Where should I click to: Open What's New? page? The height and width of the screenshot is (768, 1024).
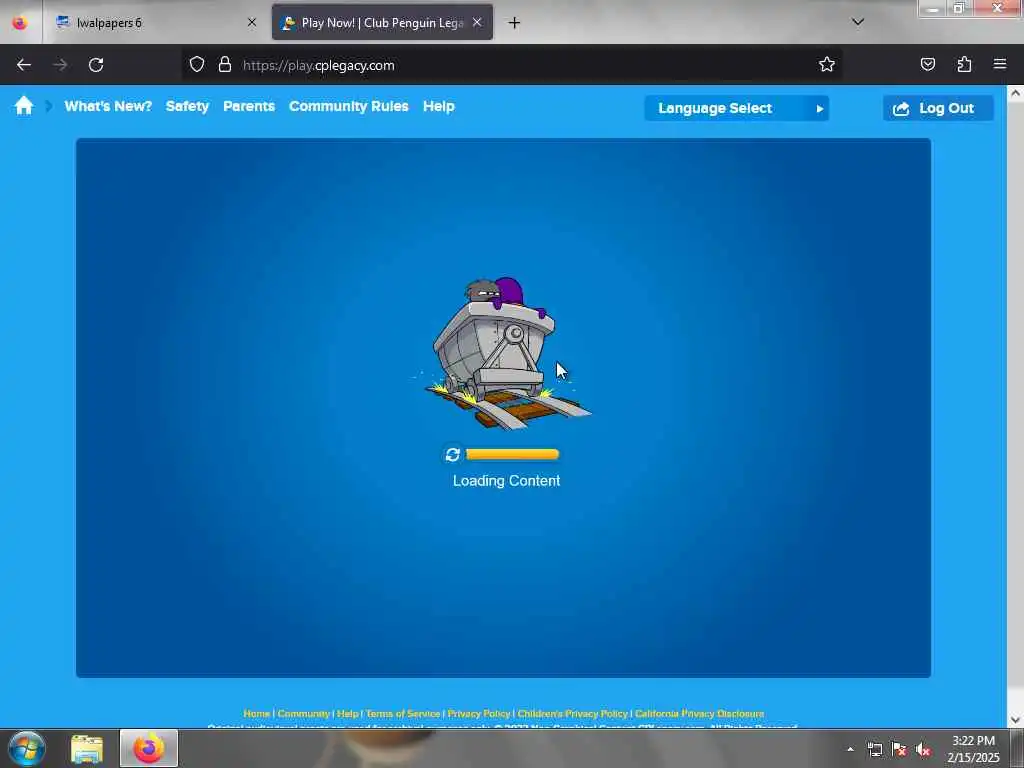pyautogui.click(x=108, y=106)
